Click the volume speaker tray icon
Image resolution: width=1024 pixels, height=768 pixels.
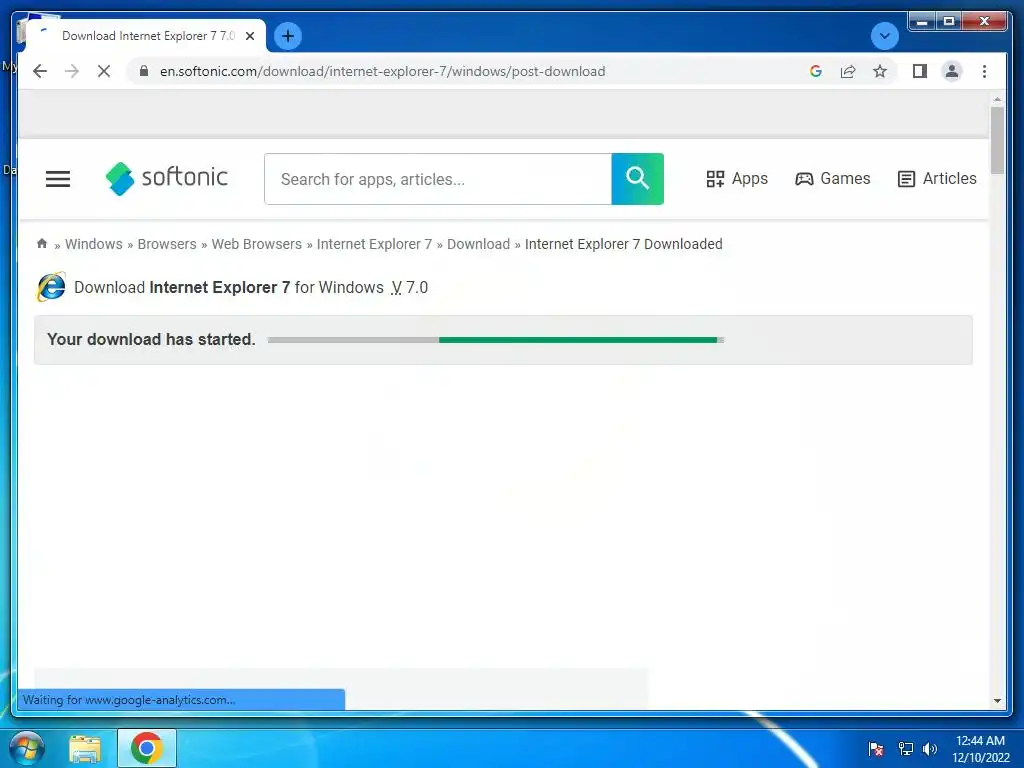click(x=930, y=748)
